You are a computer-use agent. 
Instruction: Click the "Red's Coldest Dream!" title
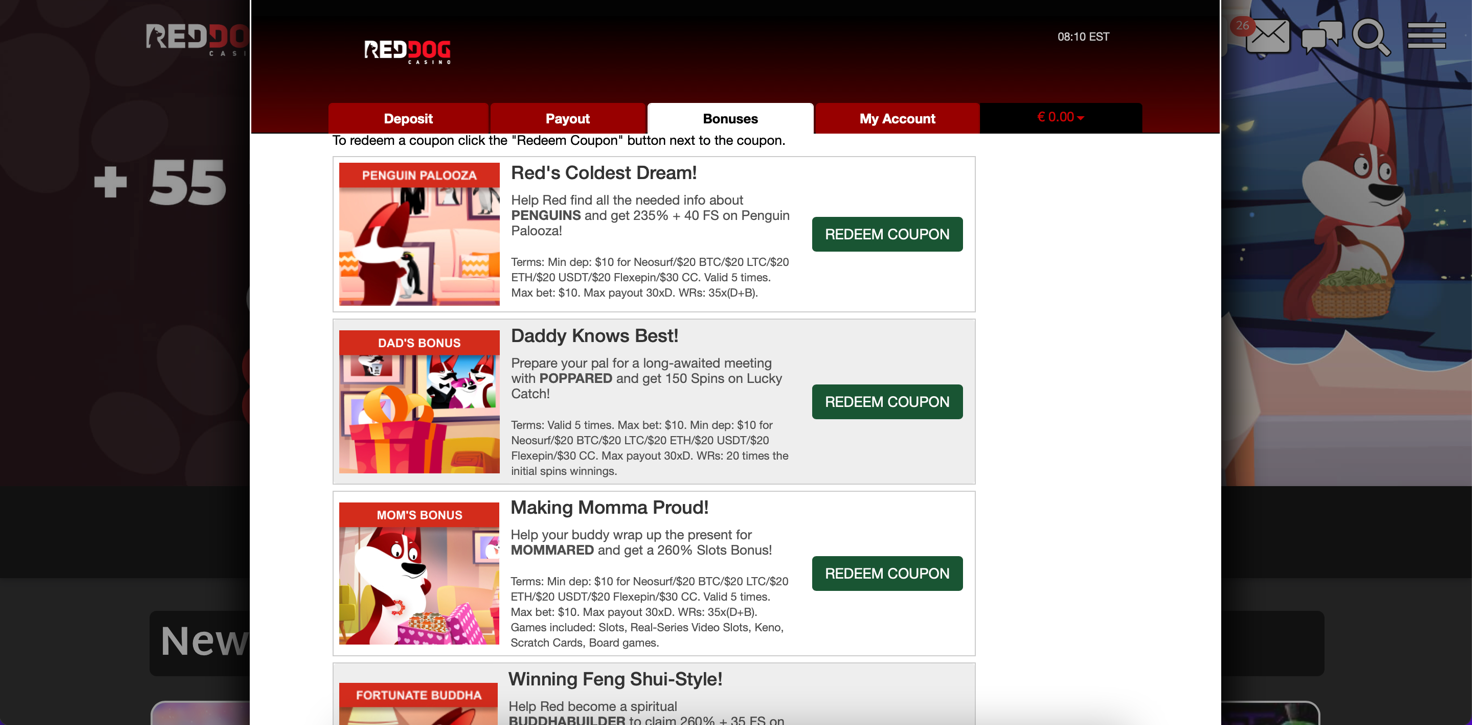tap(604, 173)
